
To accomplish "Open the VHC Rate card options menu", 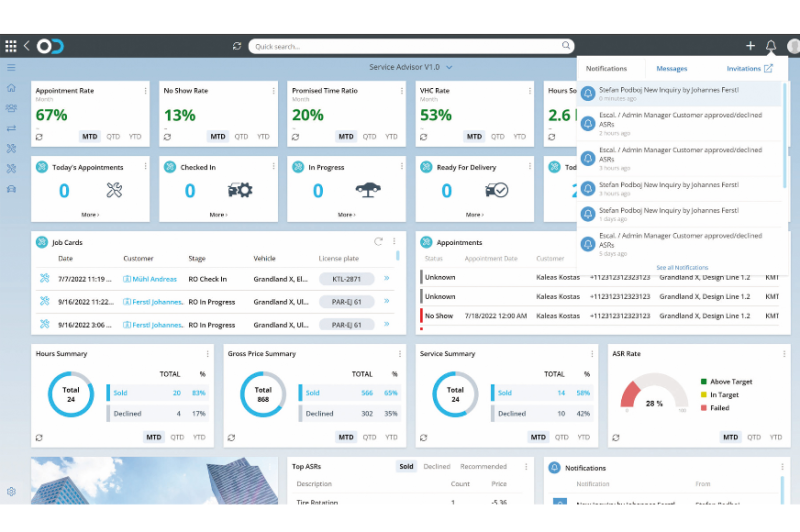I will (528, 91).
